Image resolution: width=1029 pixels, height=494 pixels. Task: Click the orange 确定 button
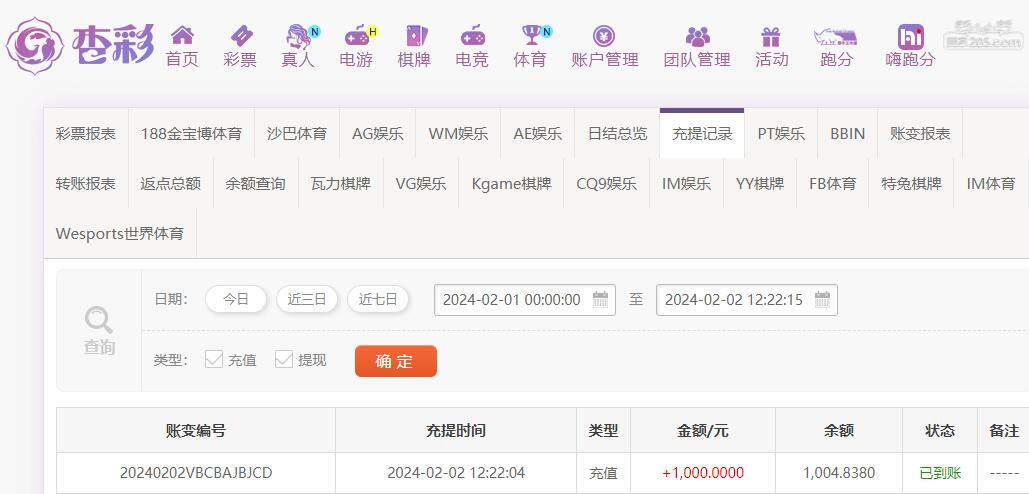click(x=396, y=361)
